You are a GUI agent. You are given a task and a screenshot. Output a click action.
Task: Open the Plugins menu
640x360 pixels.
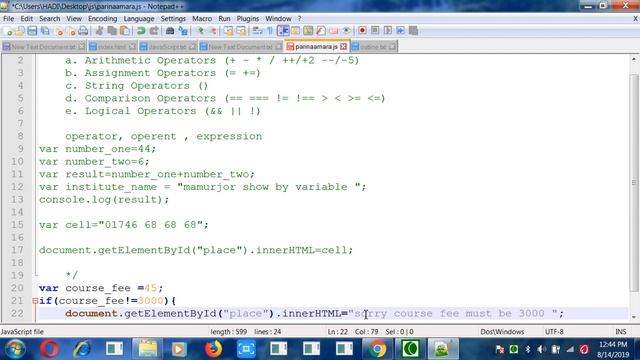coord(248,19)
